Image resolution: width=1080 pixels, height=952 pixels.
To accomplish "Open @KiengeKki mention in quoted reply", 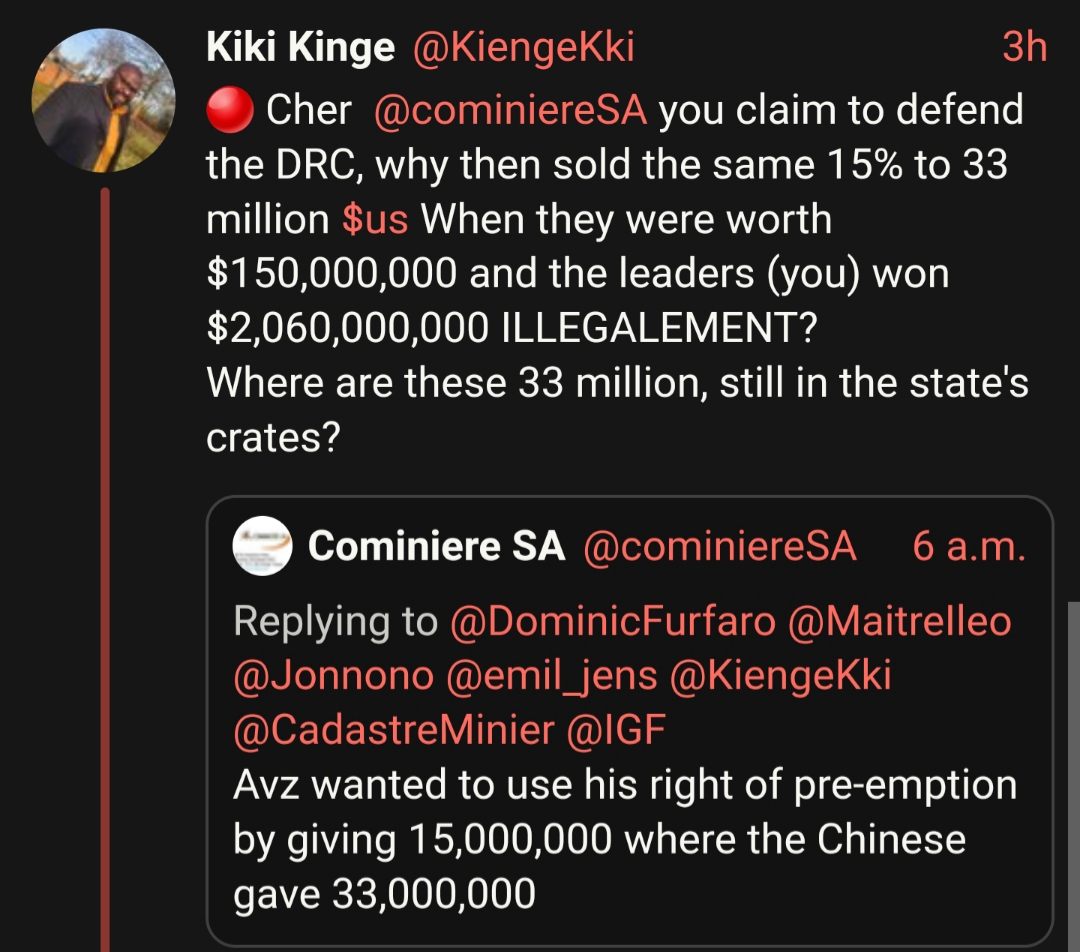I will 779,676.
